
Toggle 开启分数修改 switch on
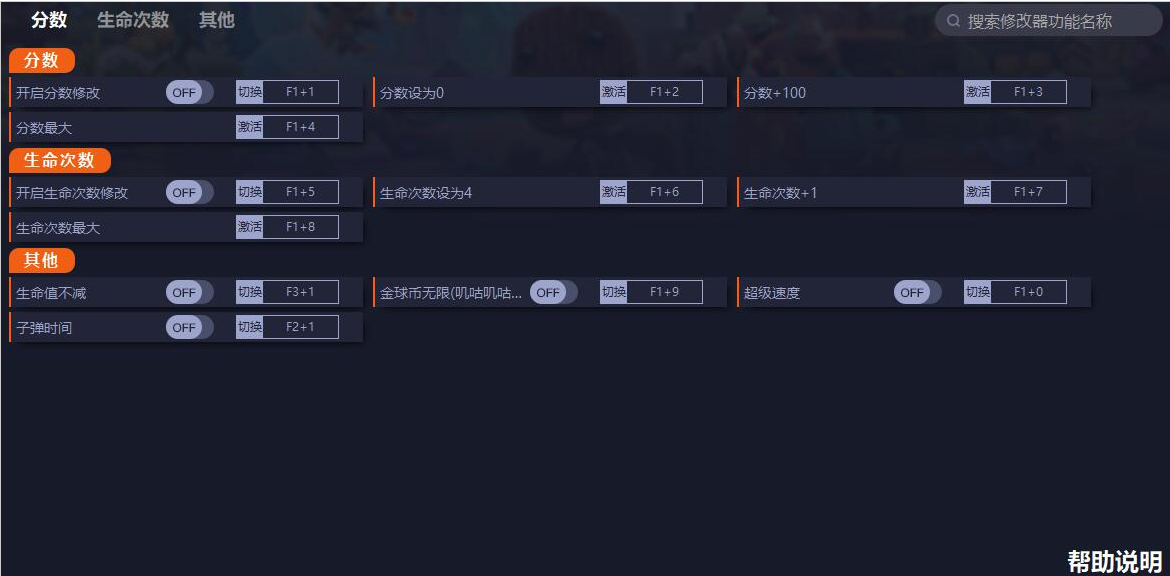tap(189, 93)
